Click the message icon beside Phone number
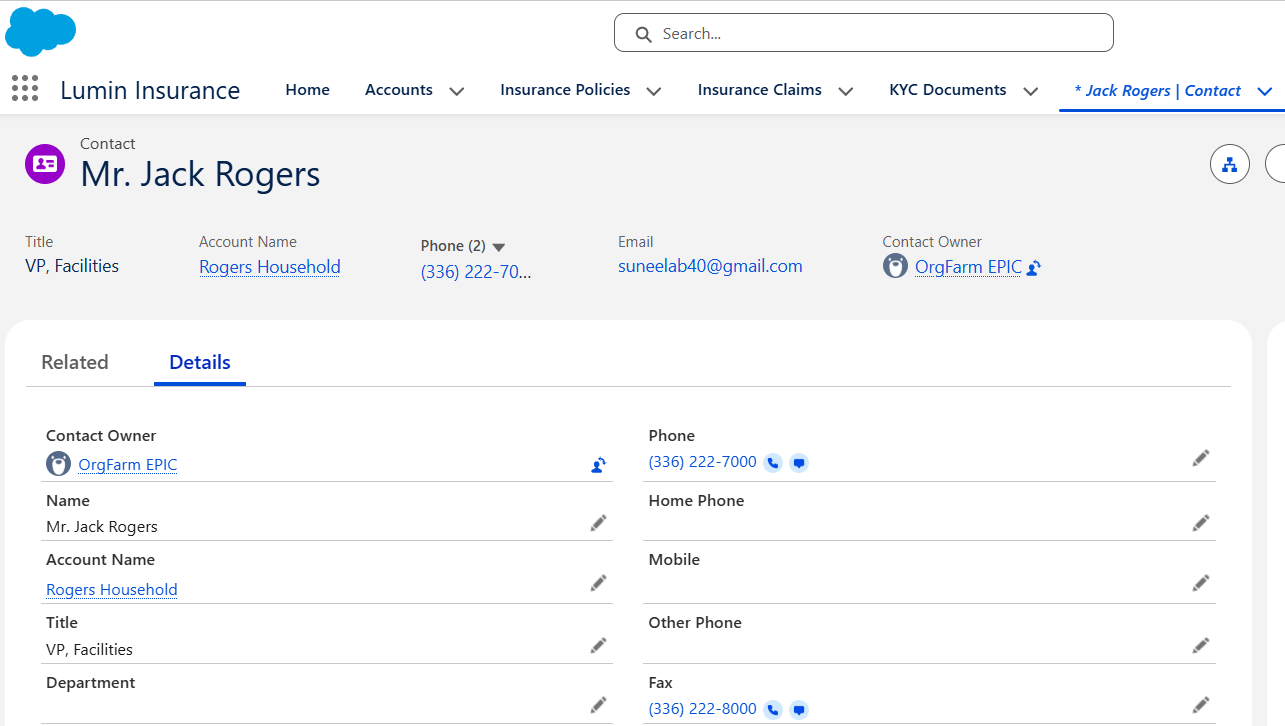The width and height of the screenshot is (1285, 726). tap(798, 463)
